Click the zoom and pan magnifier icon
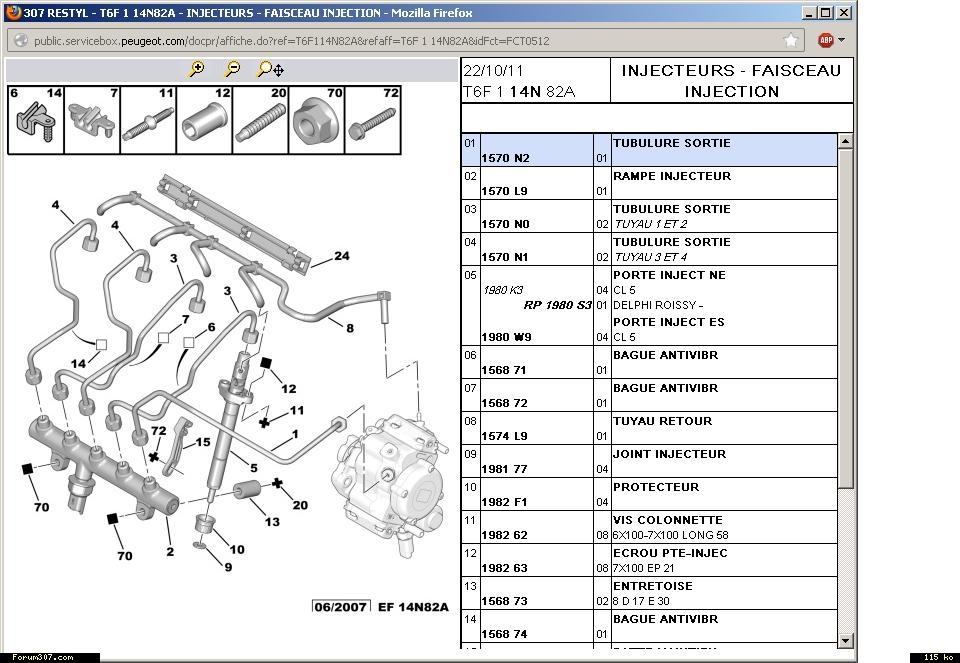This screenshot has width=960, height=663. pyautogui.click(x=270, y=69)
